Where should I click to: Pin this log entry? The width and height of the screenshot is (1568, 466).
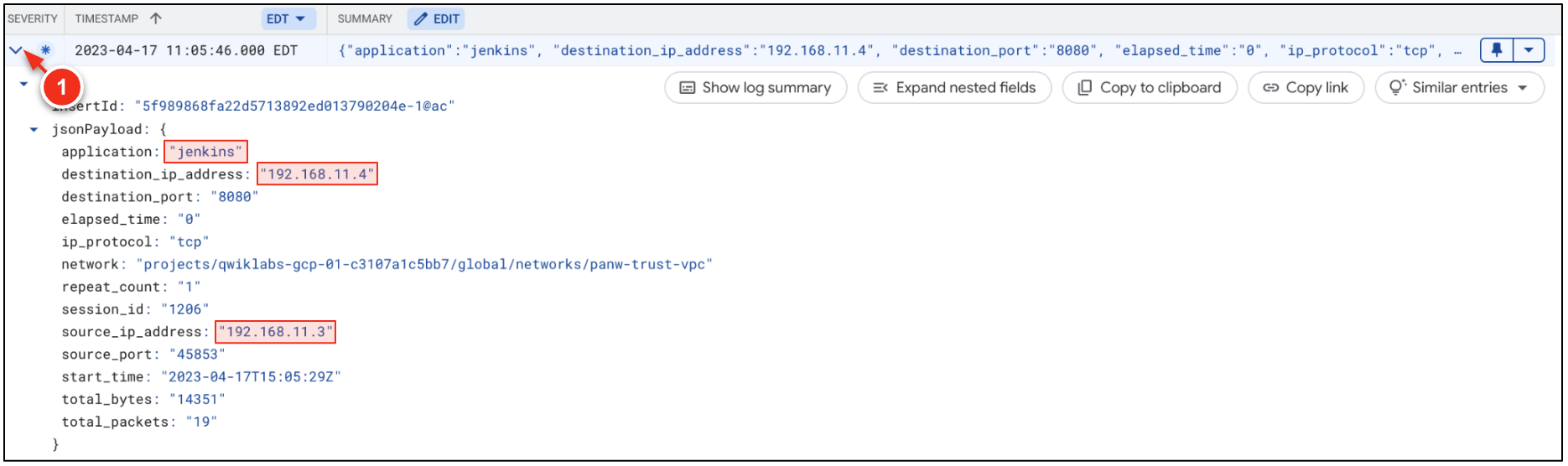coord(1496,50)
